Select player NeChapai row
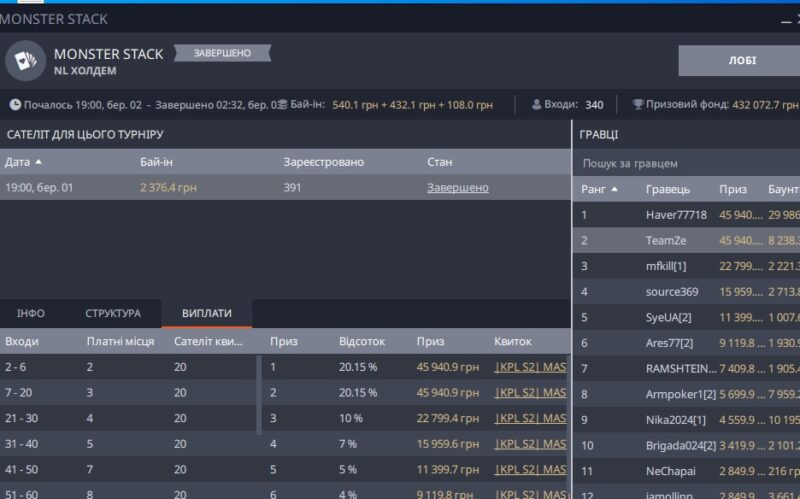The height and width of the screenshot is (499, 800). point(686,471)
